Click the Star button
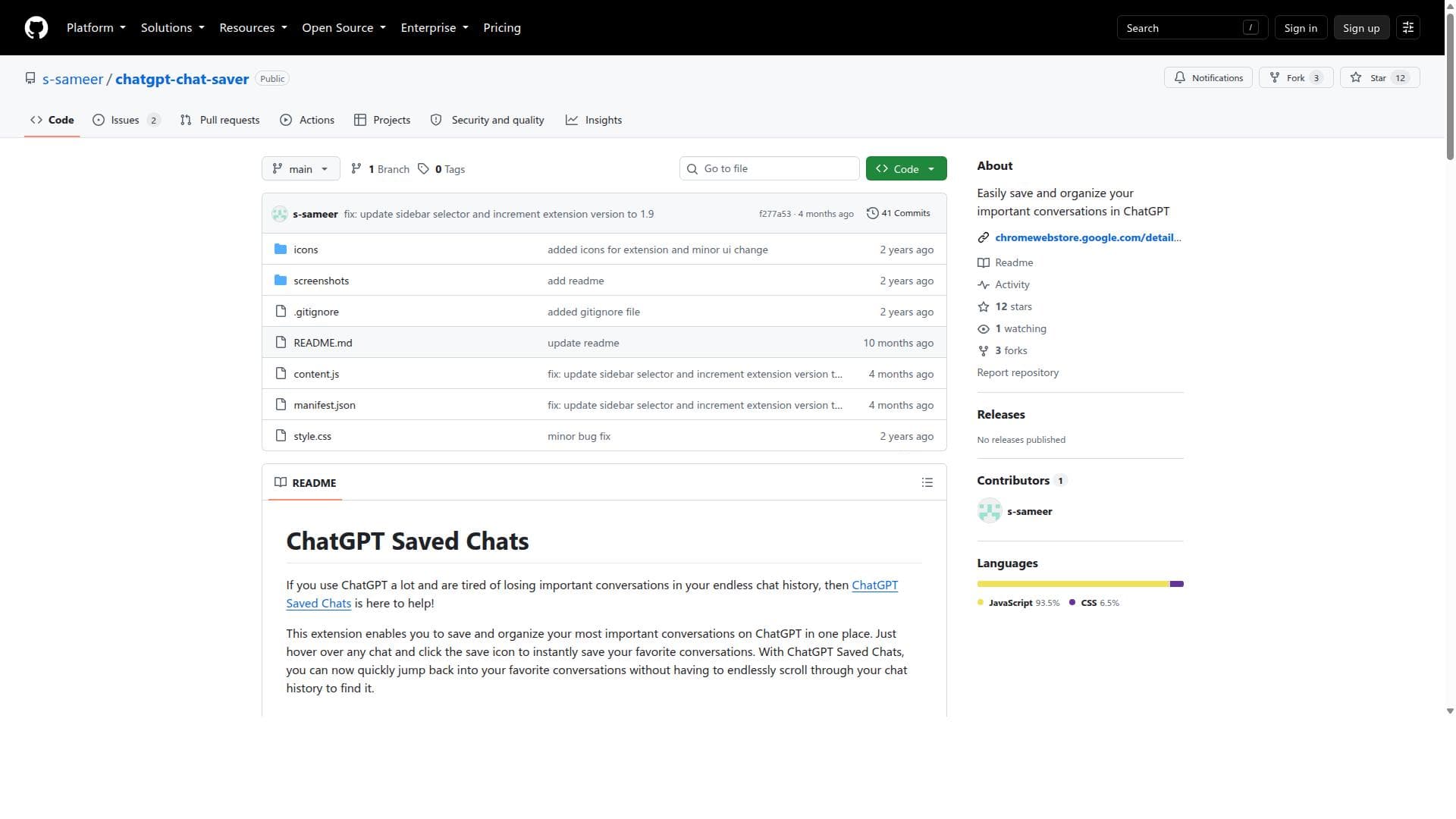 (x=1379, y=78)
